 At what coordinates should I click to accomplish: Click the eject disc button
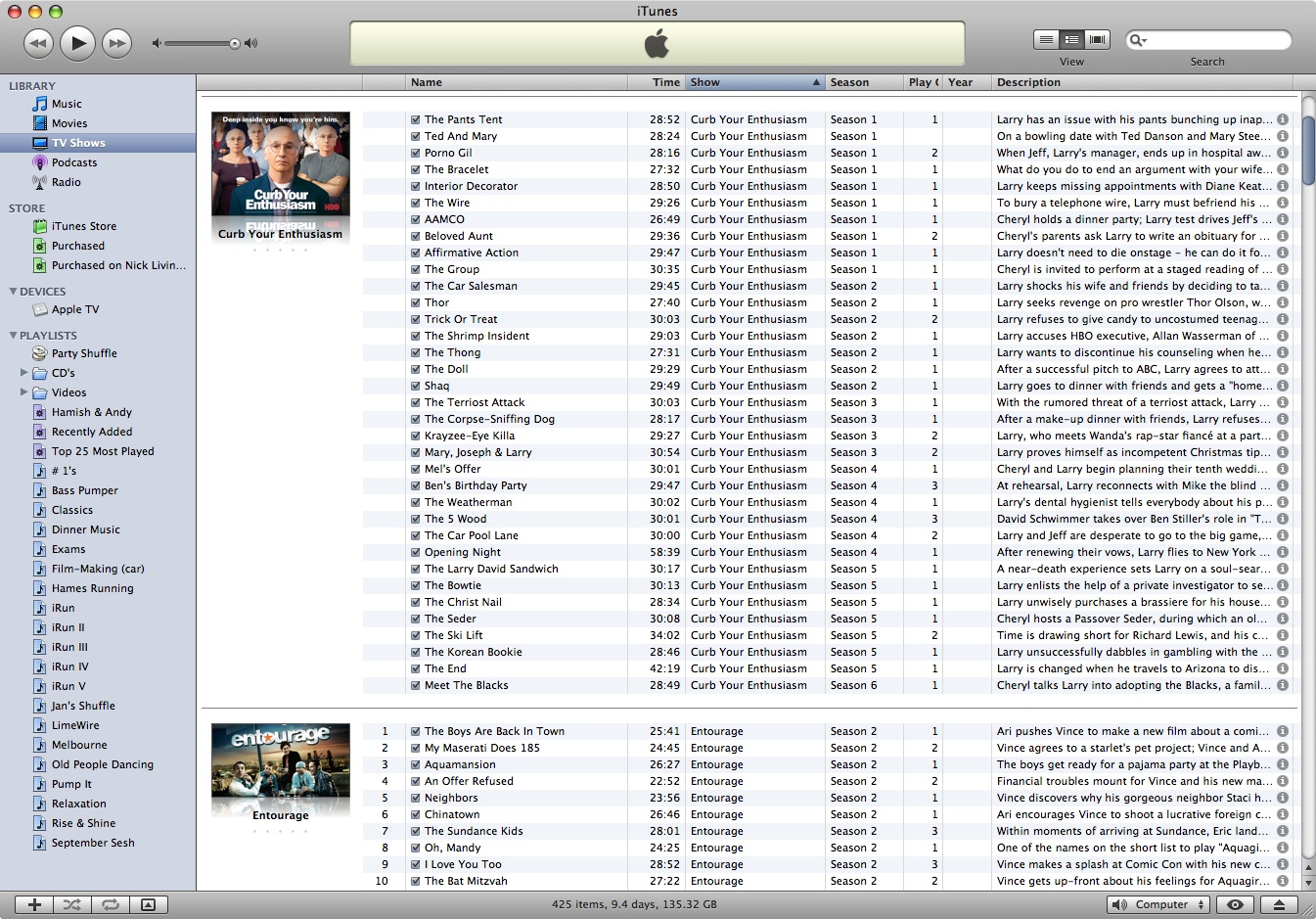(1278, 905)
